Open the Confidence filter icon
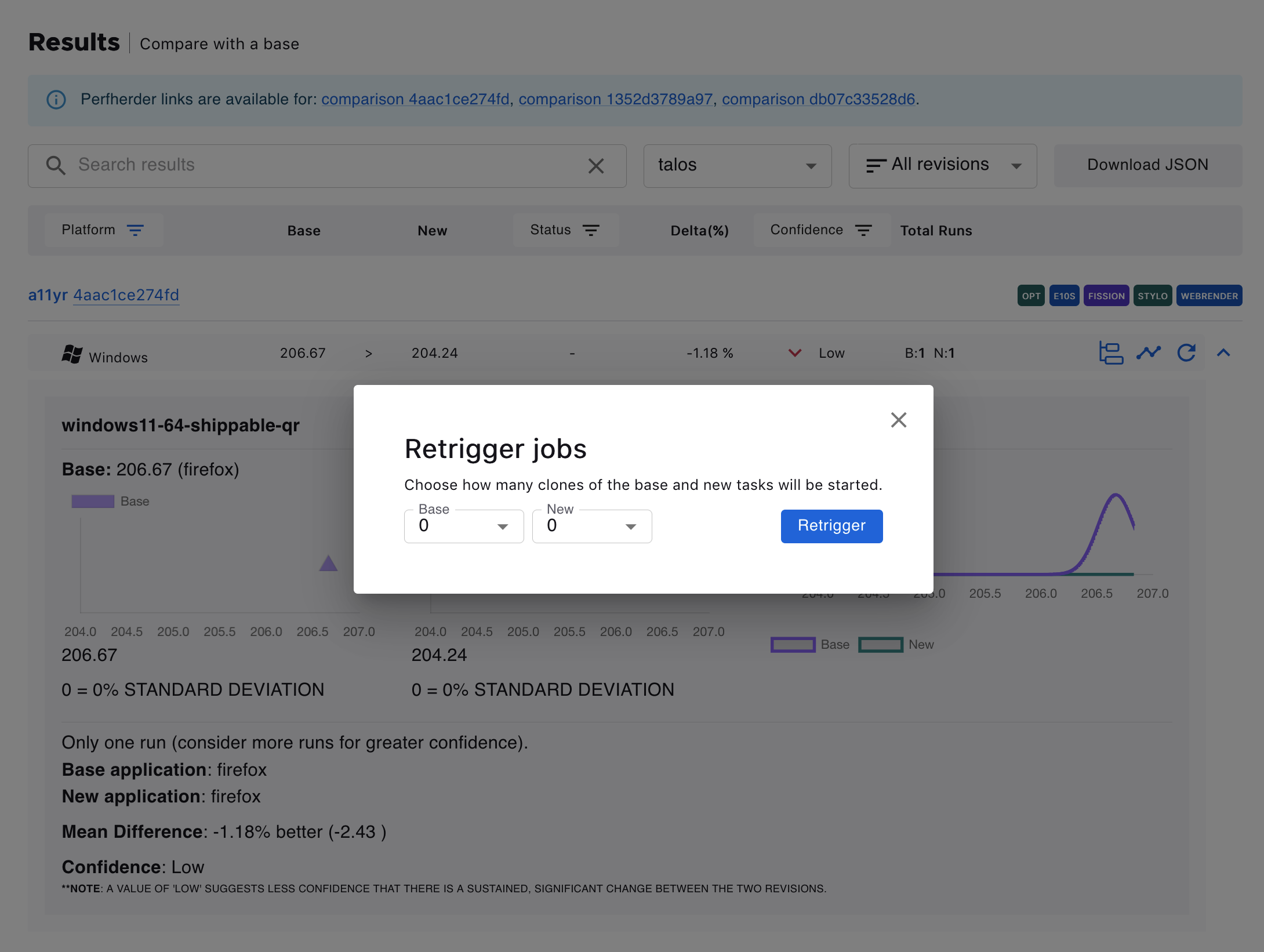 pos(863,230)
